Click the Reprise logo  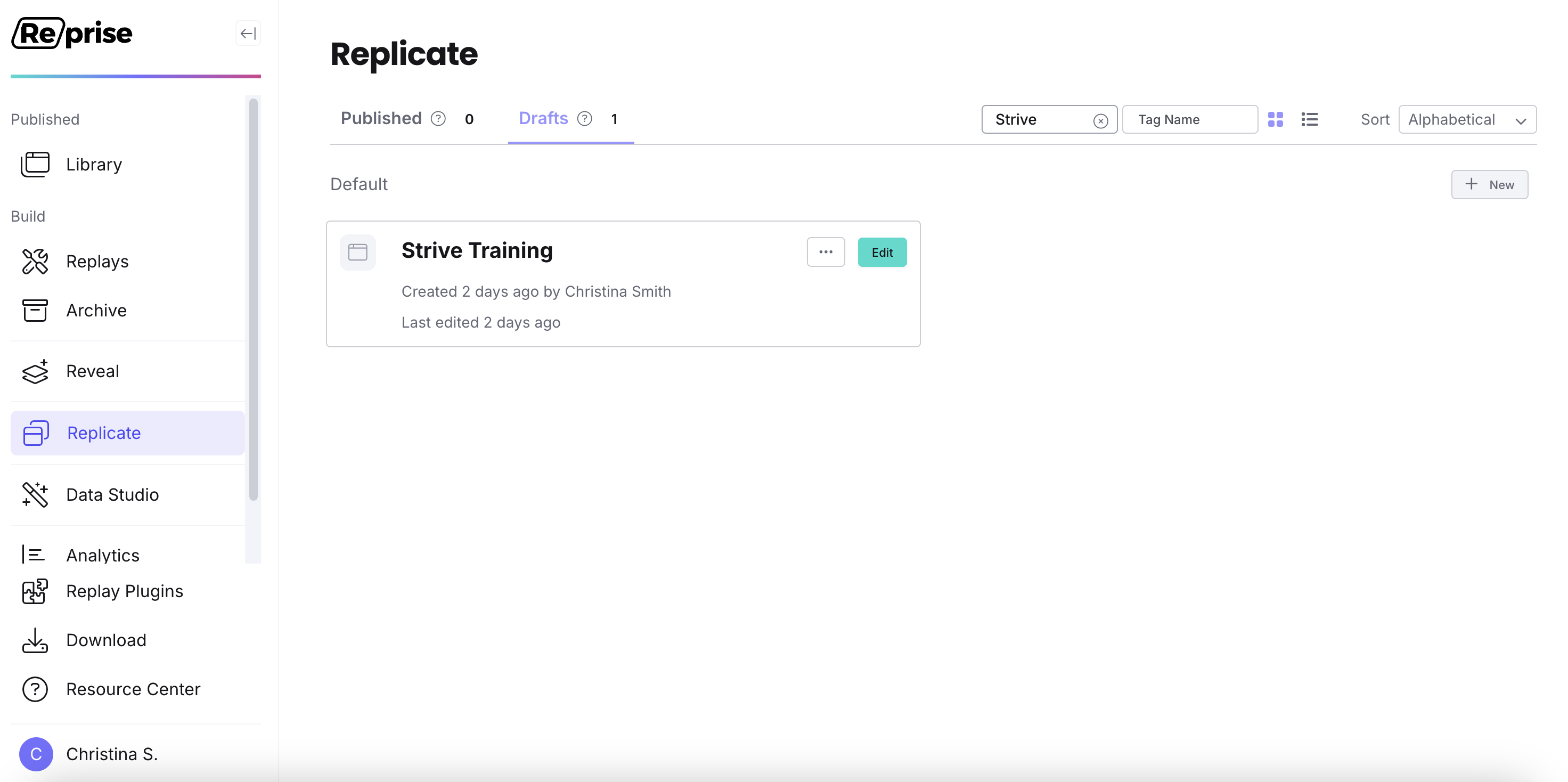point(72,33)
